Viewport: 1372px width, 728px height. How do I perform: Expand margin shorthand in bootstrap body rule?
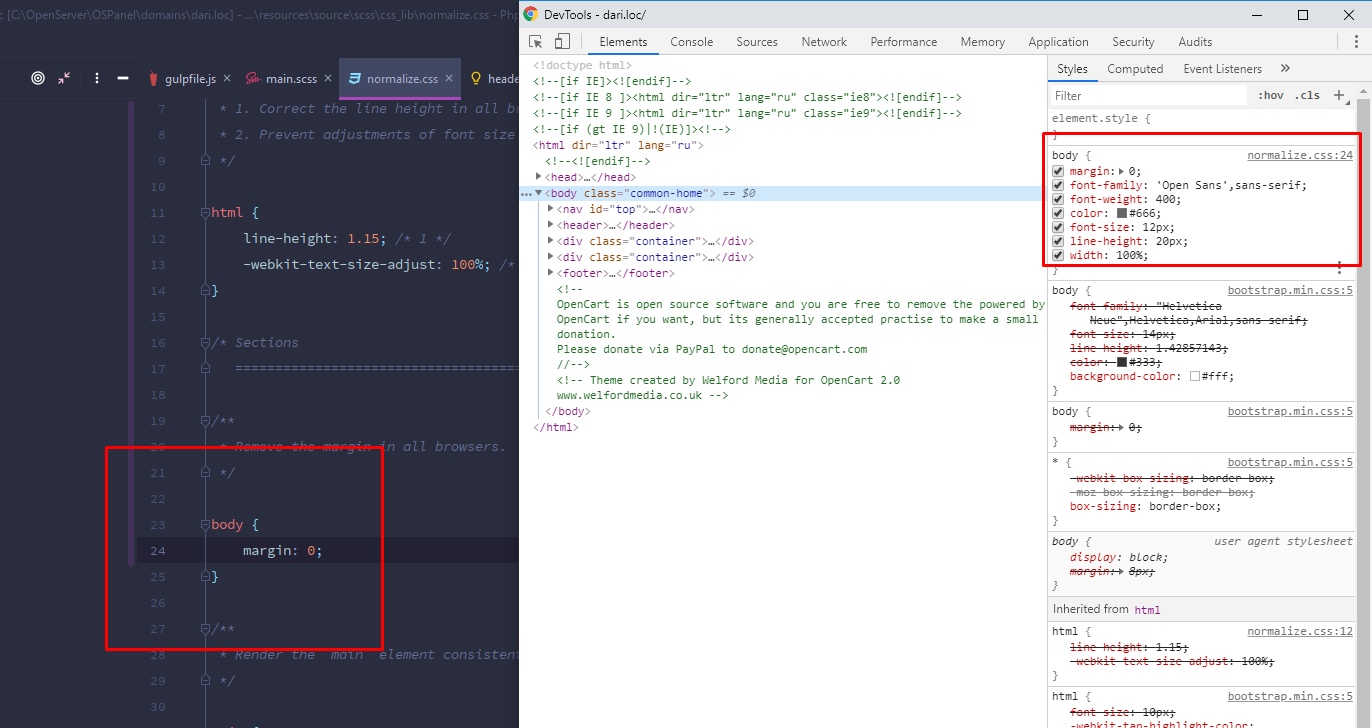click(1121, 427)
